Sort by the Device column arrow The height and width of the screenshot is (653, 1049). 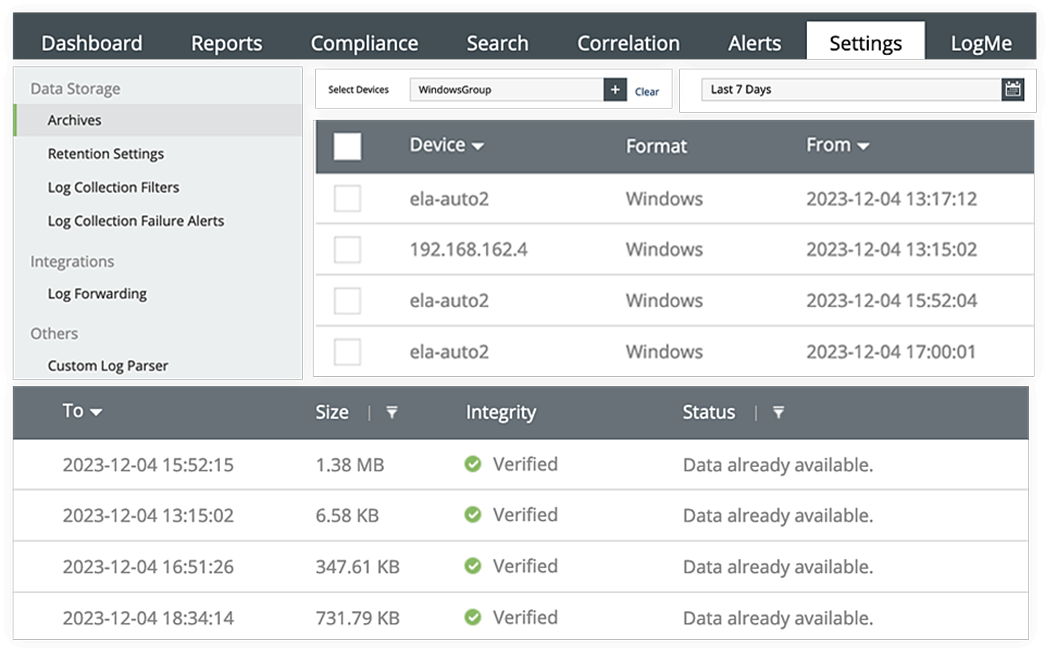click(x=478, y=147)
